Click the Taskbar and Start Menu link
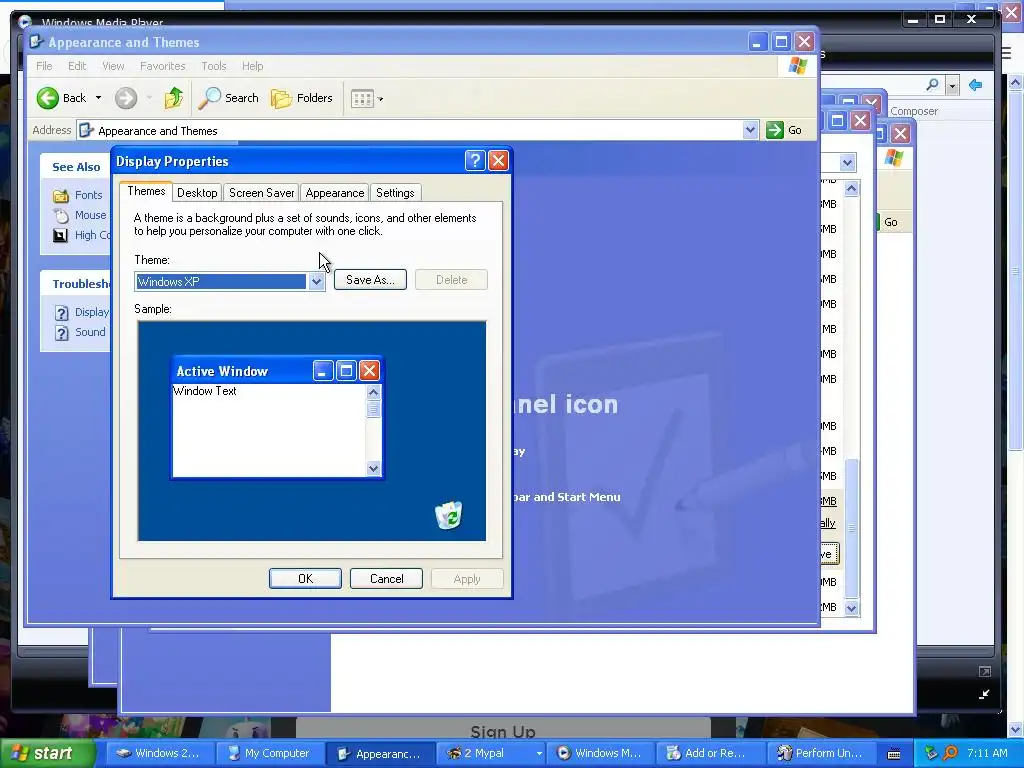Image resolution: width=1024 pixels, height=768 pixels. 566,497
